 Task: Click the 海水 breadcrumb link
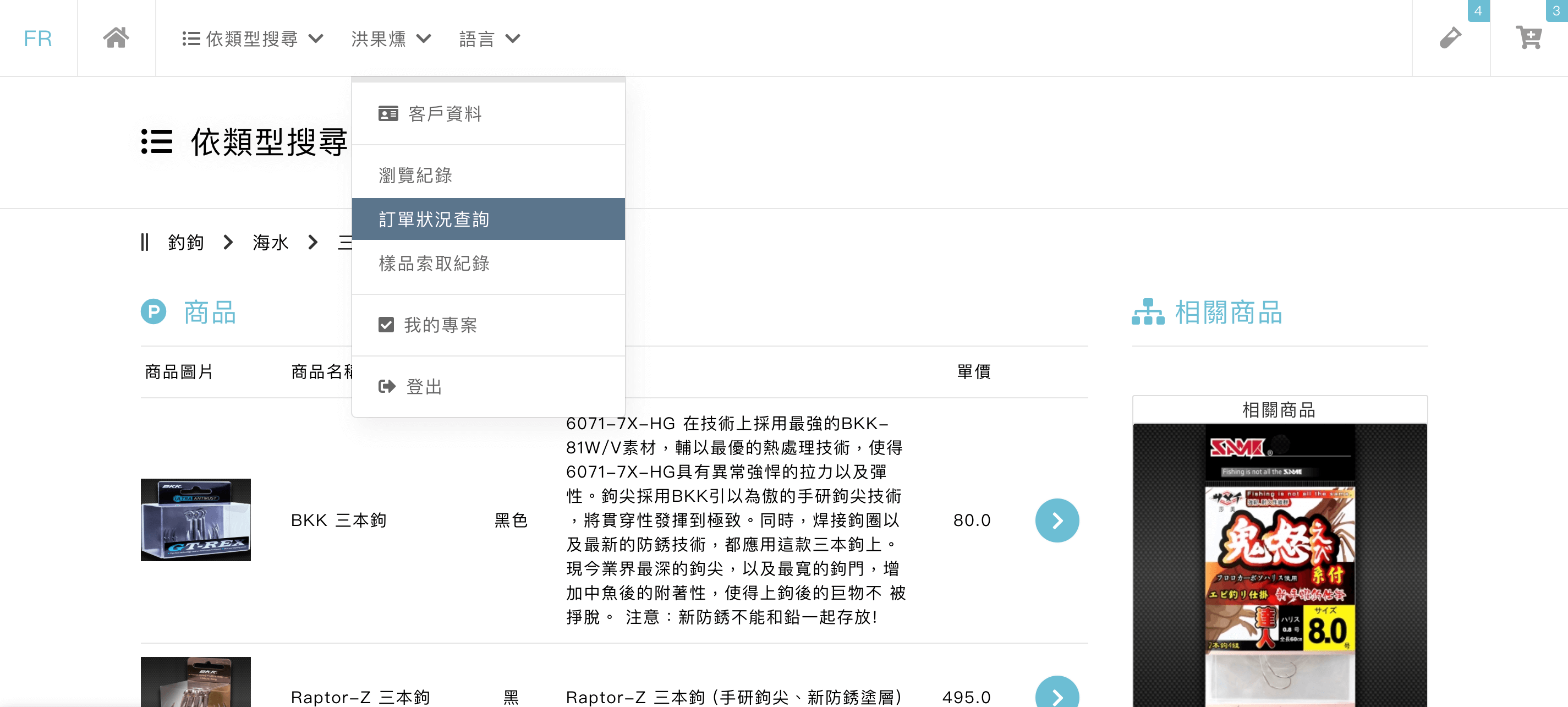(270, 243)
